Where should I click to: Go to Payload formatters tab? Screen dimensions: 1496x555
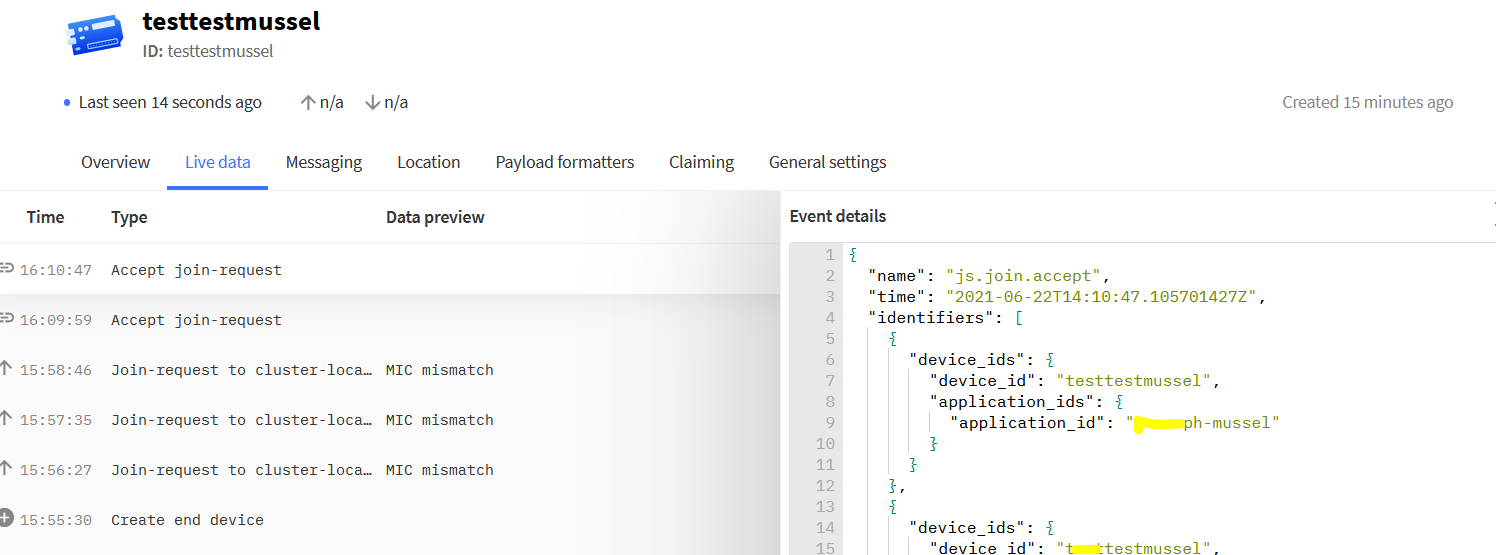[565, 162]
